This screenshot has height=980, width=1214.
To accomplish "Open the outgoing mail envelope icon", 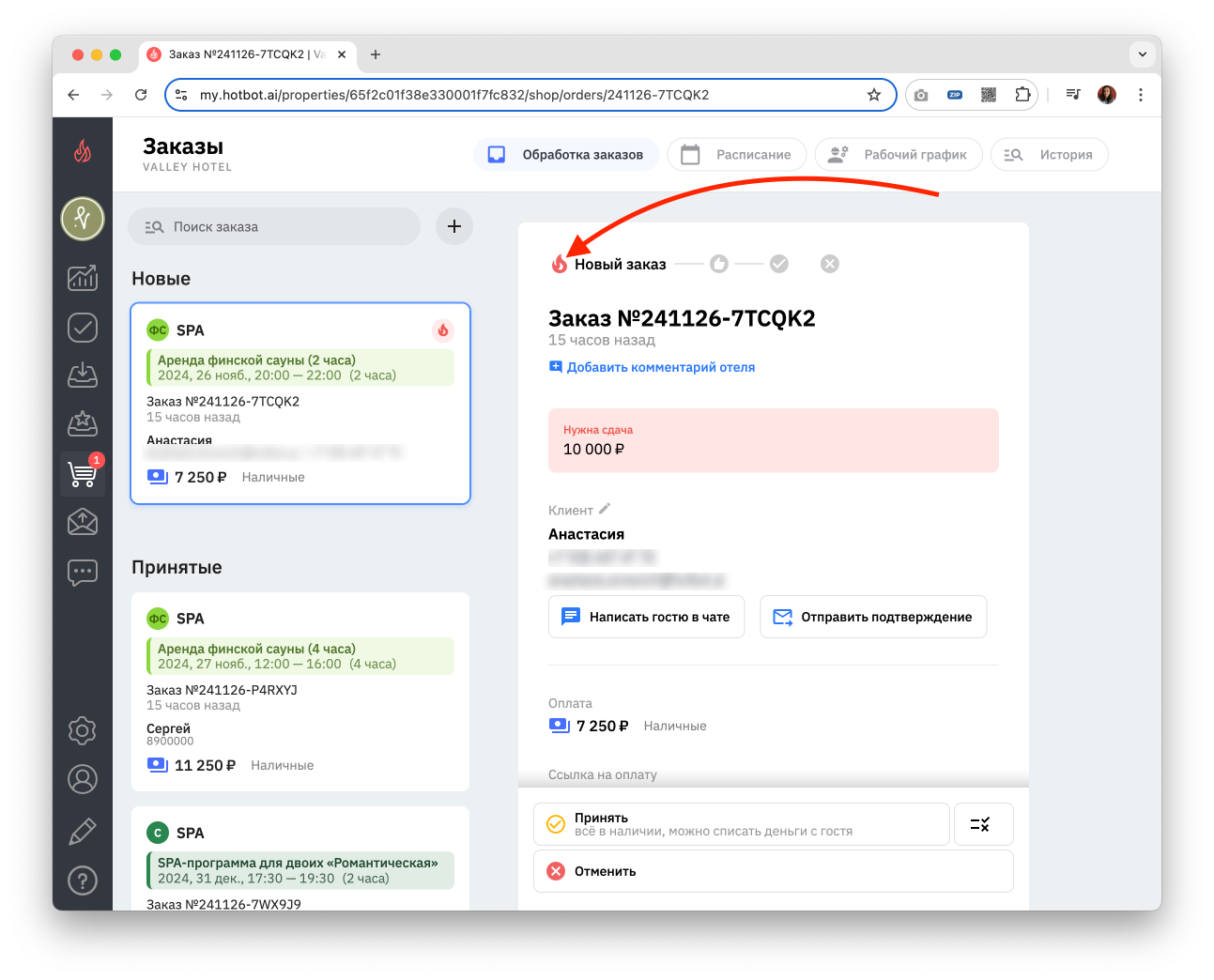I will tap(83, 522).
